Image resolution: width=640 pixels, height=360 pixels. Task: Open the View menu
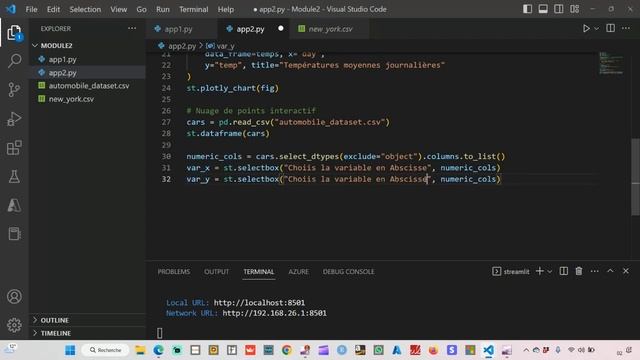tap(118, 9)
